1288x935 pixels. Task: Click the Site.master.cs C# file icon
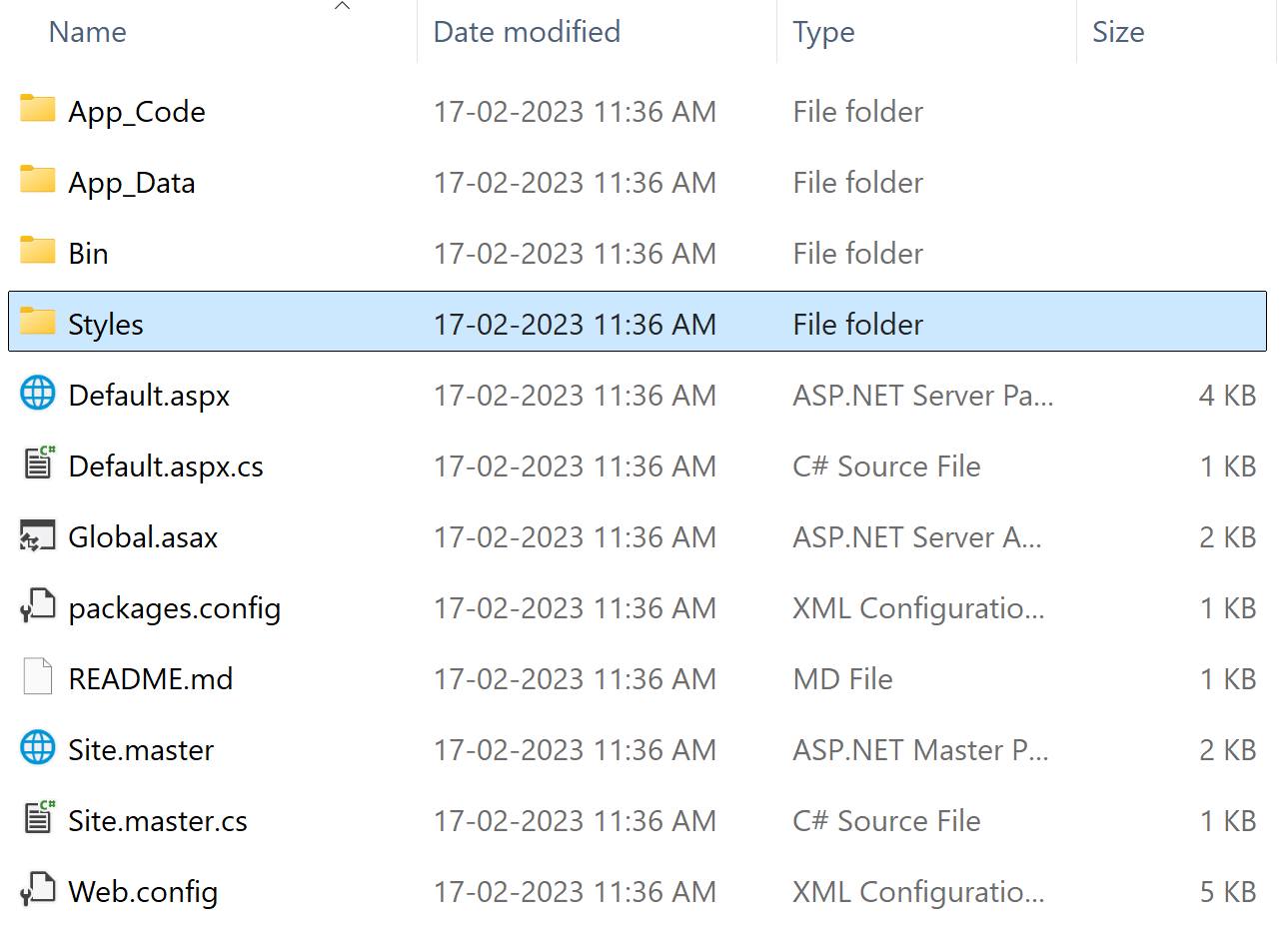39,818
